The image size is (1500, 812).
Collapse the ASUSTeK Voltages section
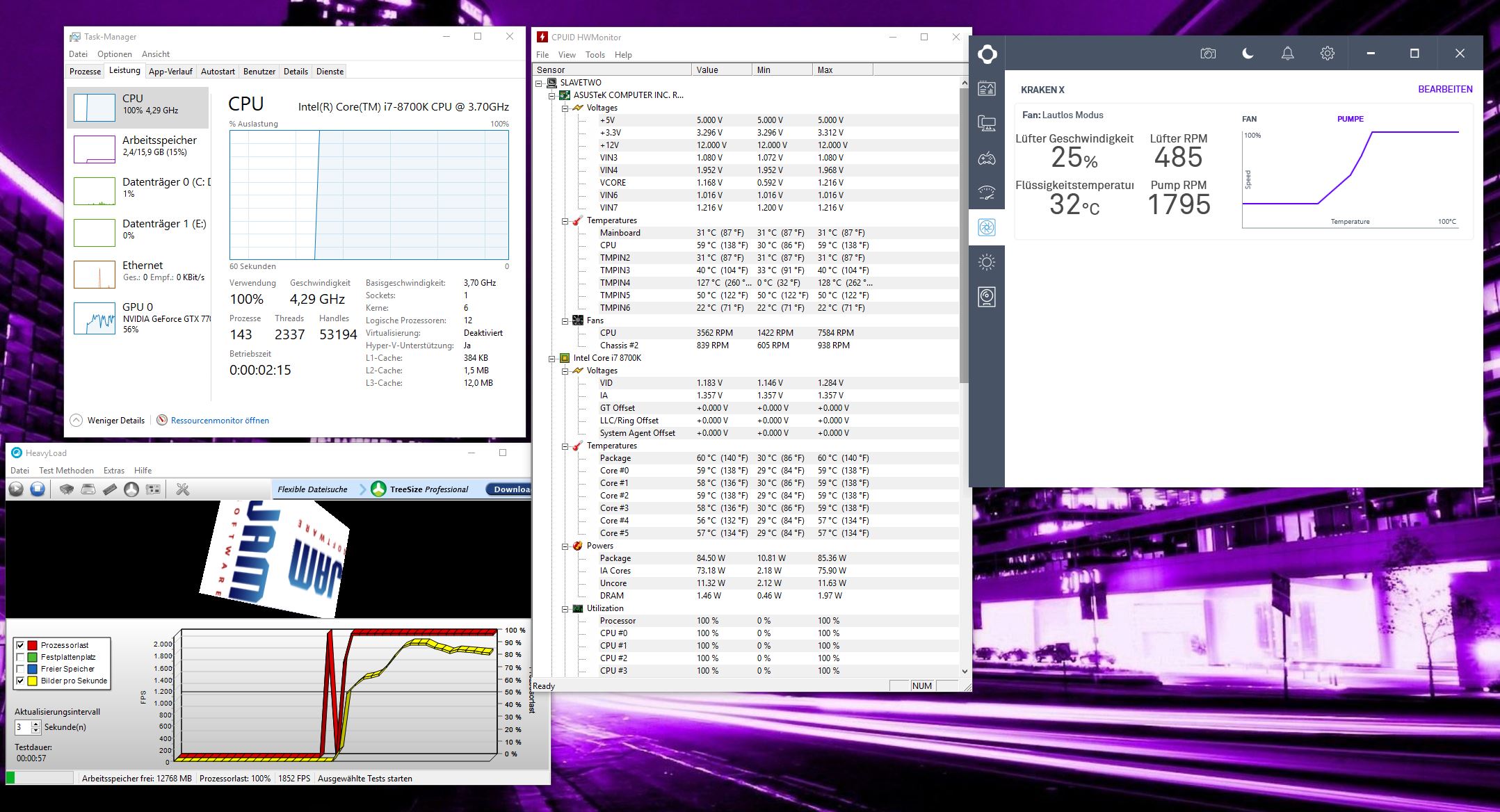(x=565, y=108)
